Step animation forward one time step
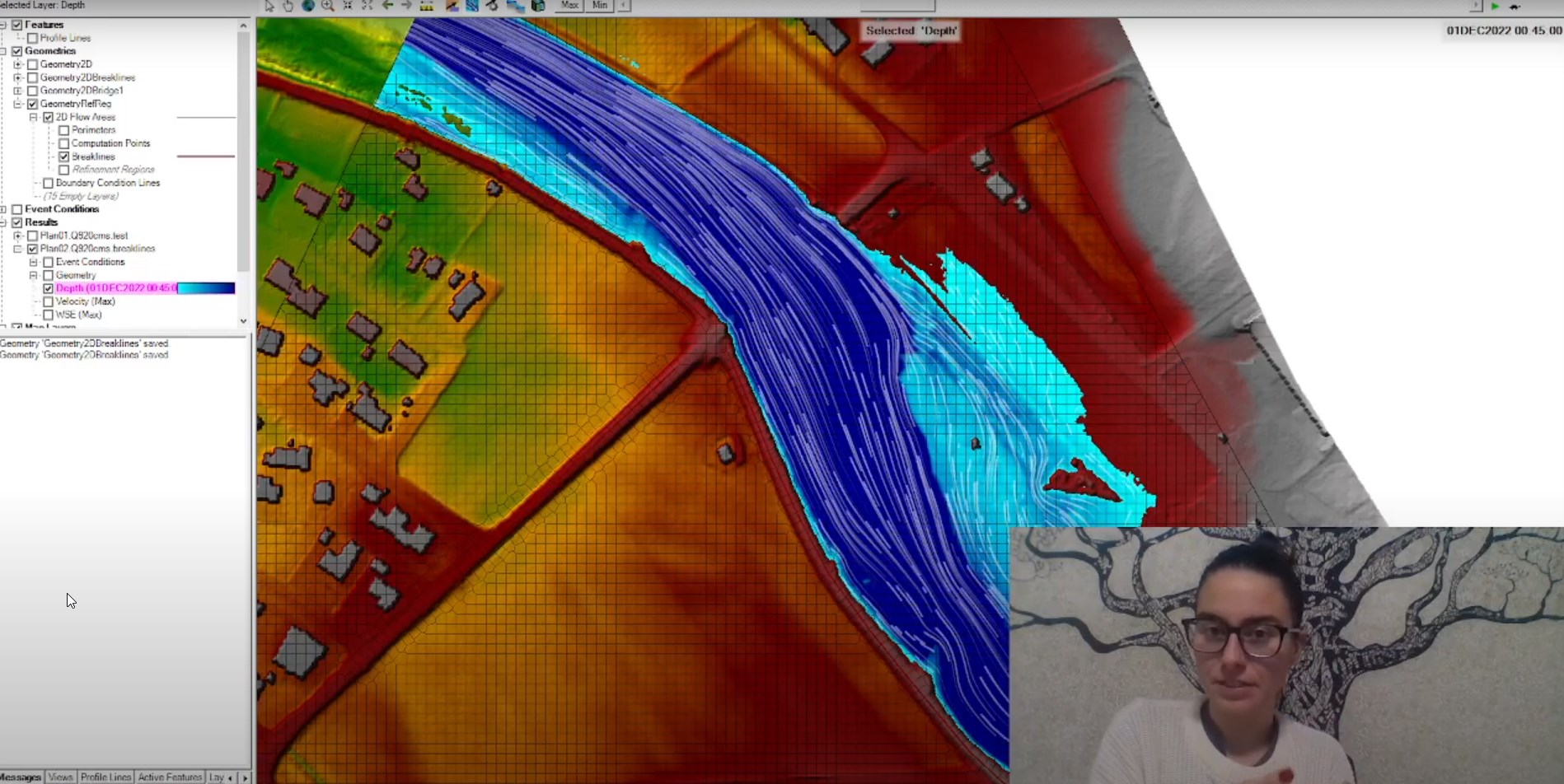 (1476, 6)
